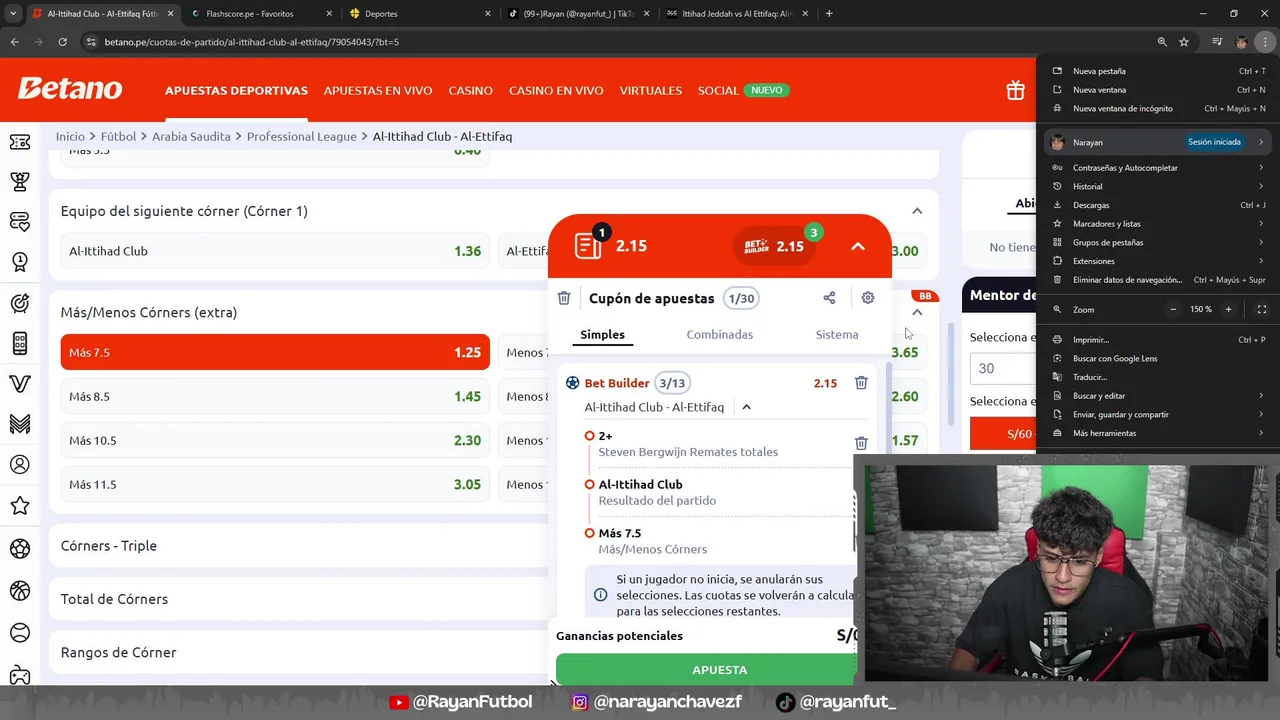Choose Nueva ventana de incógnito

[x=1158, y=108]
